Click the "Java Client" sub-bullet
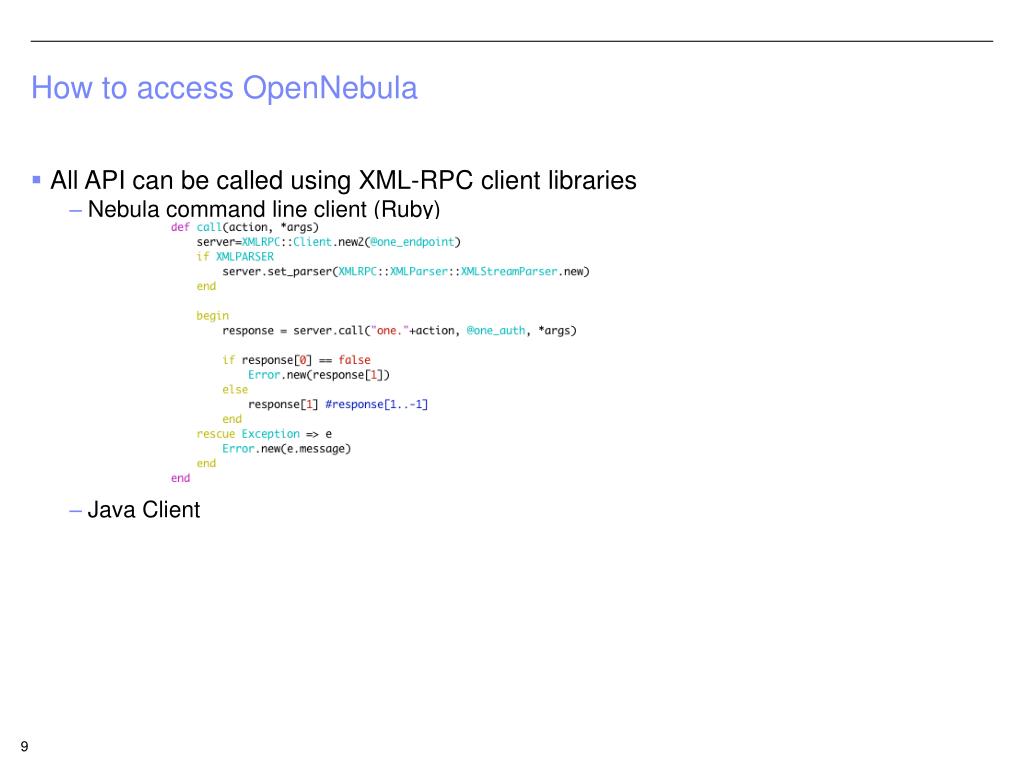 click(143, 509)
